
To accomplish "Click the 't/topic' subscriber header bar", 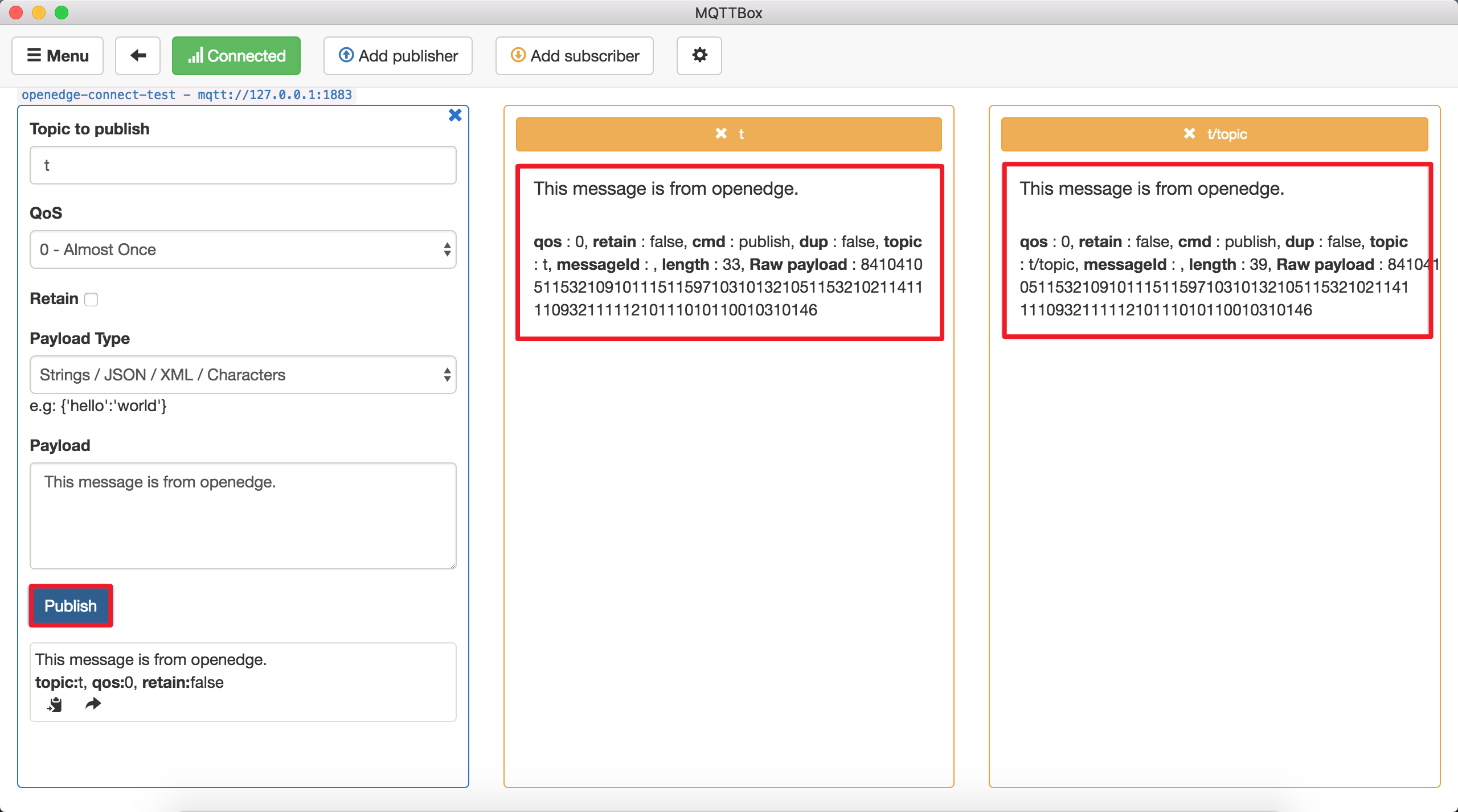I will pos(1310,134).
